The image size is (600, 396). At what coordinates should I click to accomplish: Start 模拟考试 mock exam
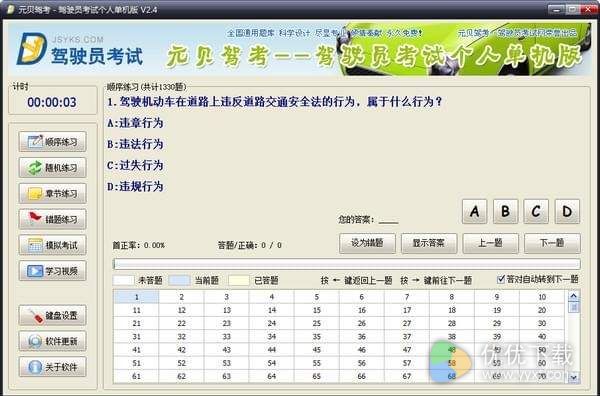pyautogui.click(x=52, y=245)
